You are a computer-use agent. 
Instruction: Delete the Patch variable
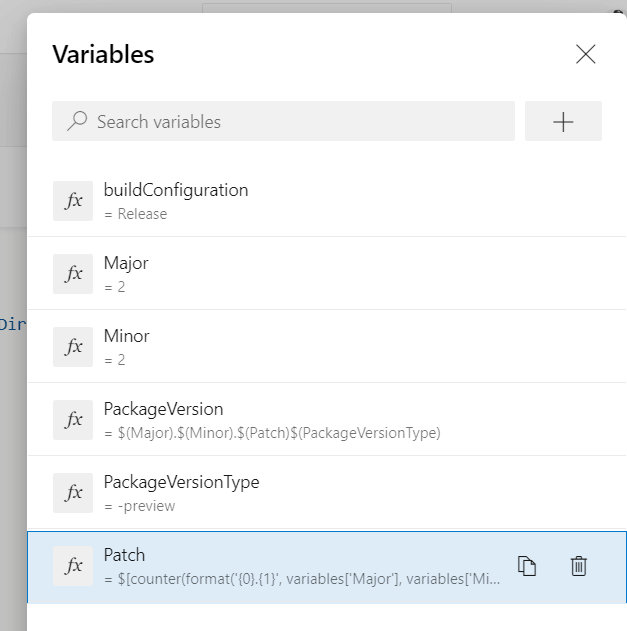click(x=578, y=566)
